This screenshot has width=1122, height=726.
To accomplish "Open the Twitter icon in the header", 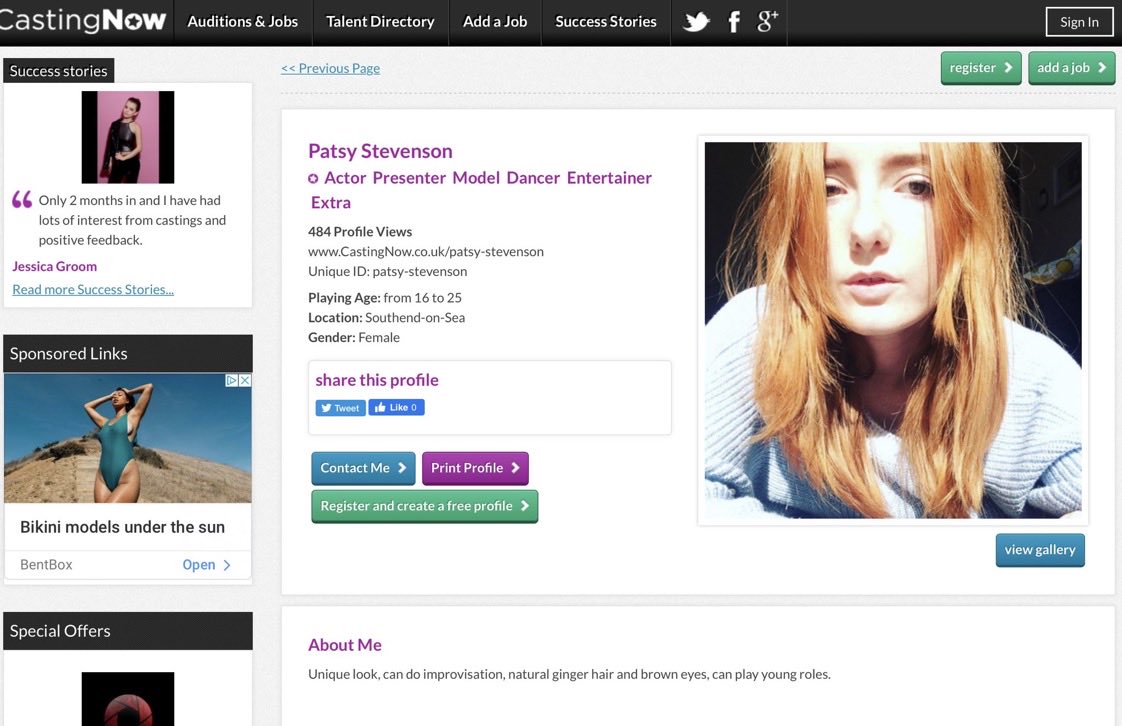I will pyautogui.click(x=696, y=22).
